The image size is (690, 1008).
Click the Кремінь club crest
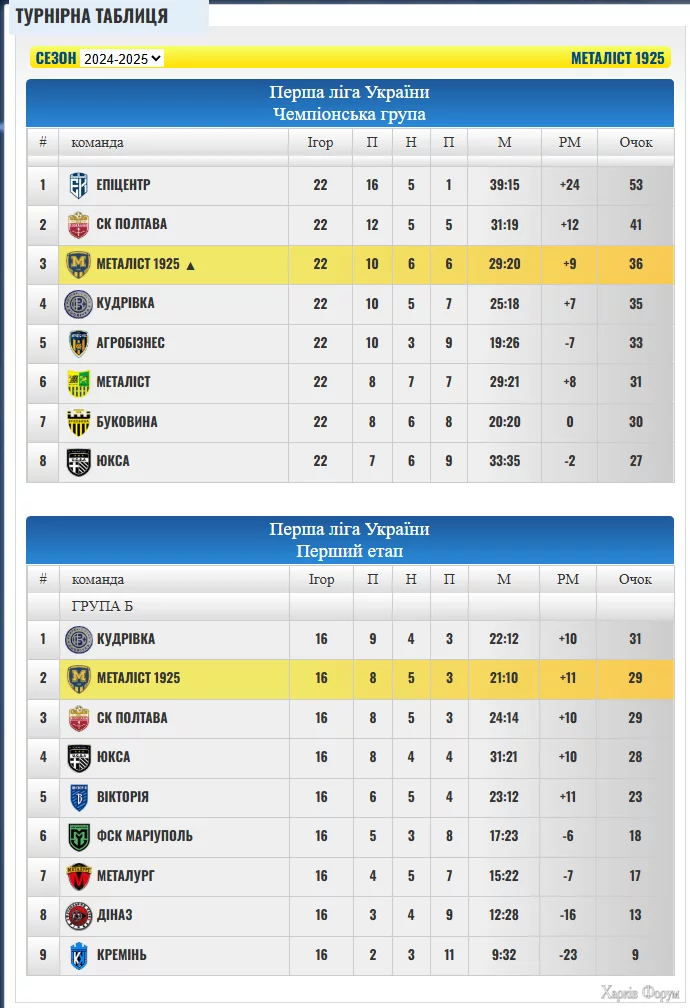coord(78,955)
